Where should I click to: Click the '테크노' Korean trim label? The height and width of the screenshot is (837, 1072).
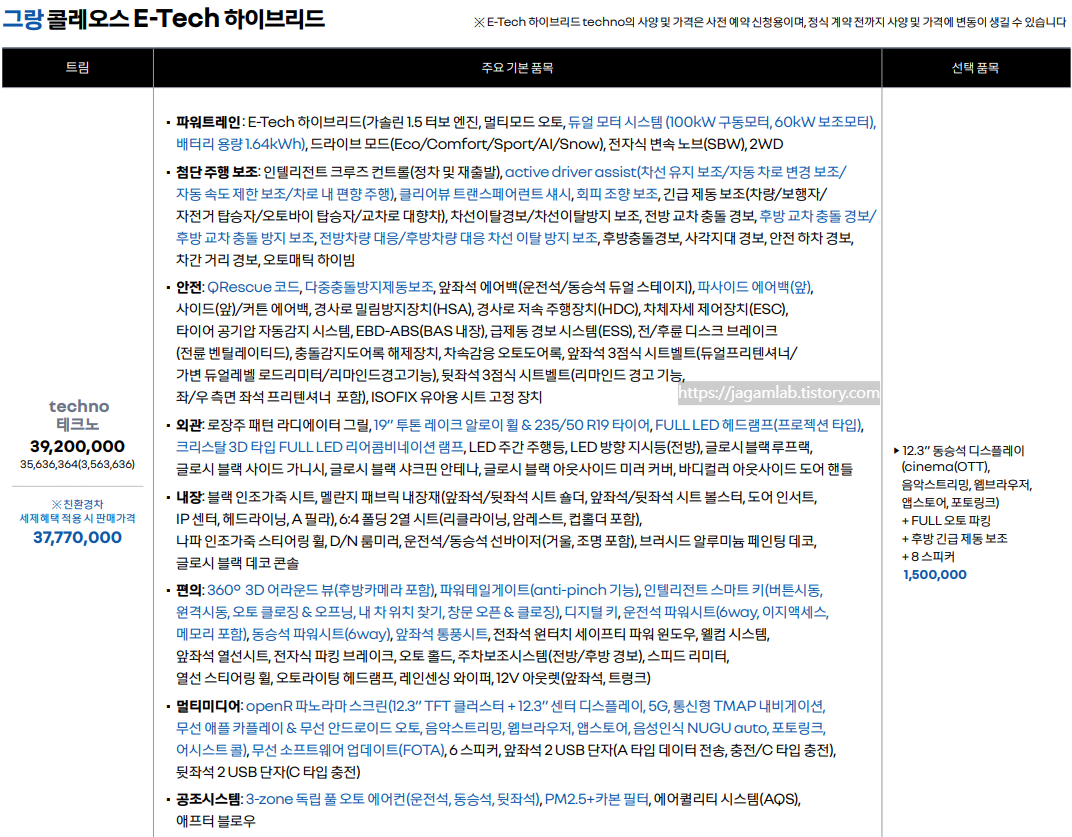point(77,424)
